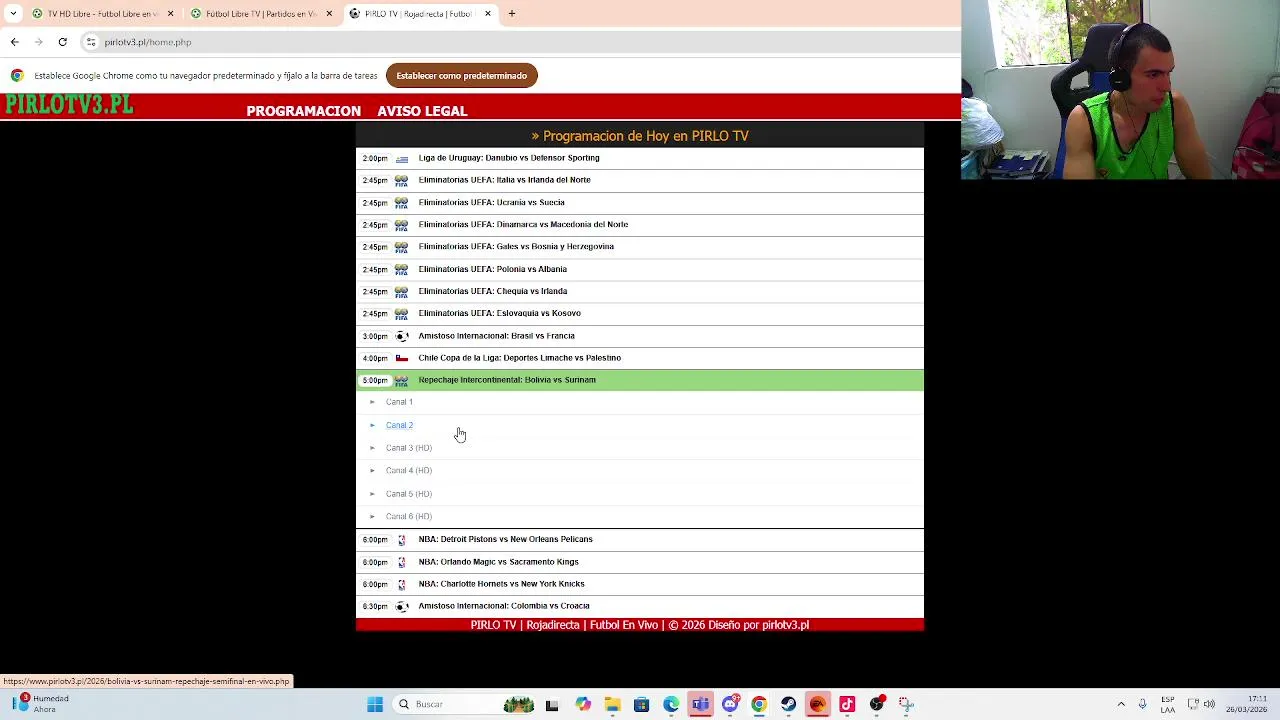
Task: Open Microsoft Store from the taskbar
Action: click(x=641, y=704)
